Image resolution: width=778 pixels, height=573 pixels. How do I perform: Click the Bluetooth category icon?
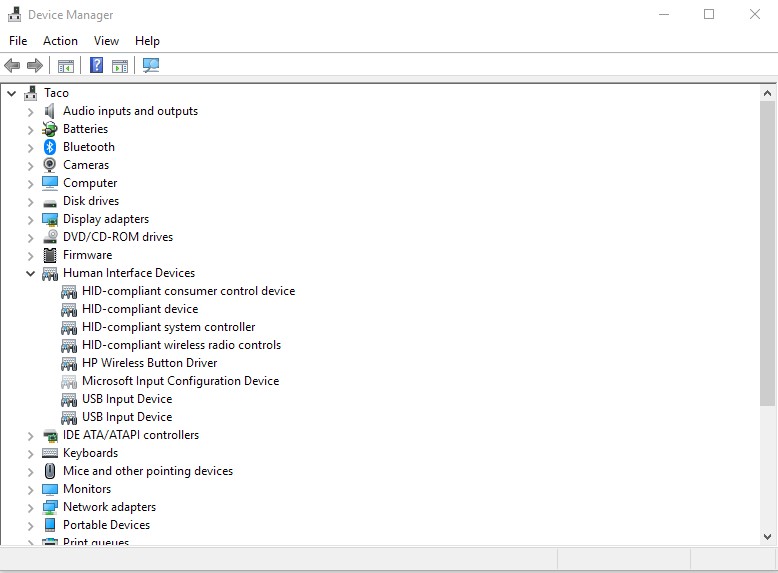[x=50, y=147]
